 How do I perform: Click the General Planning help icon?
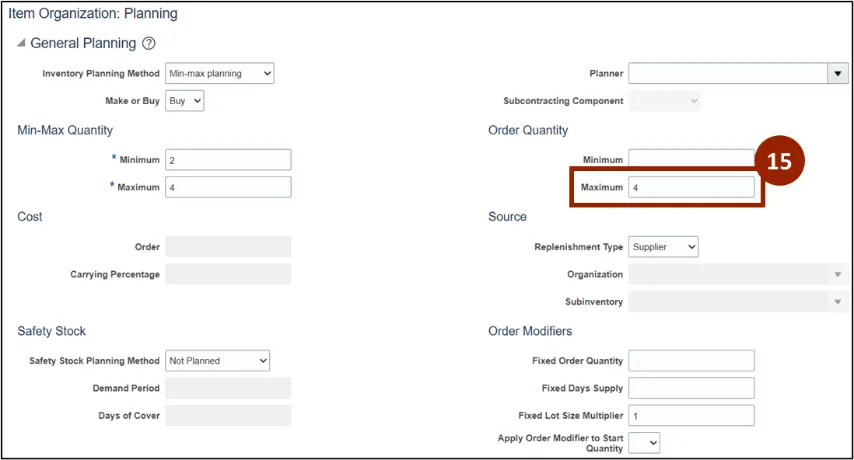(149, 44)
